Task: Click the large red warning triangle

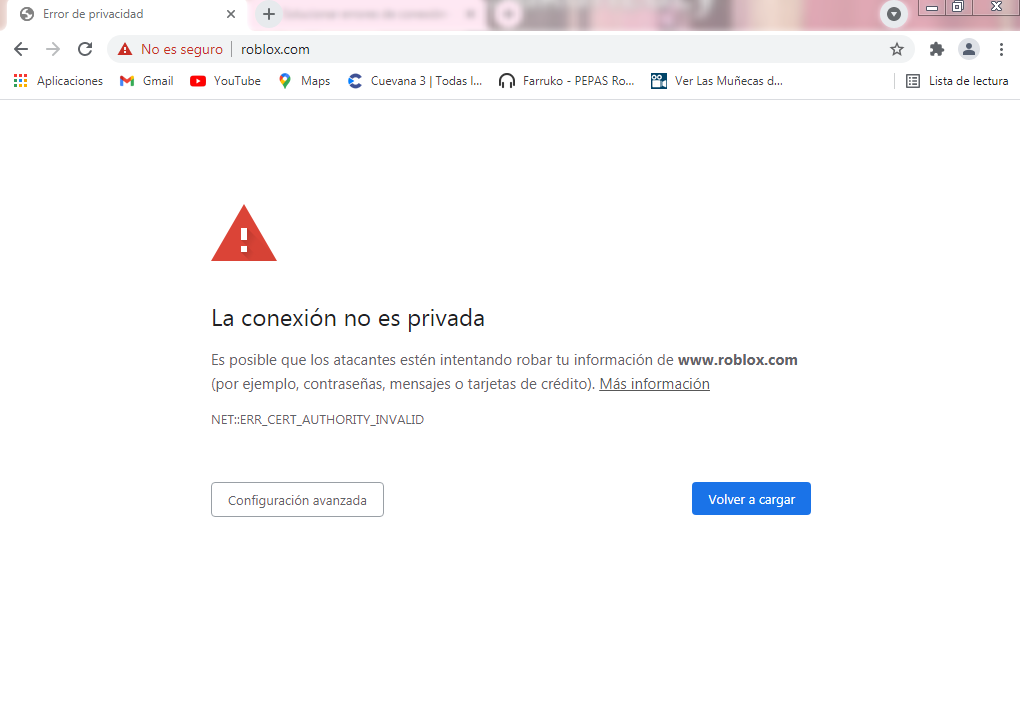Action: [x=244, y=233]
